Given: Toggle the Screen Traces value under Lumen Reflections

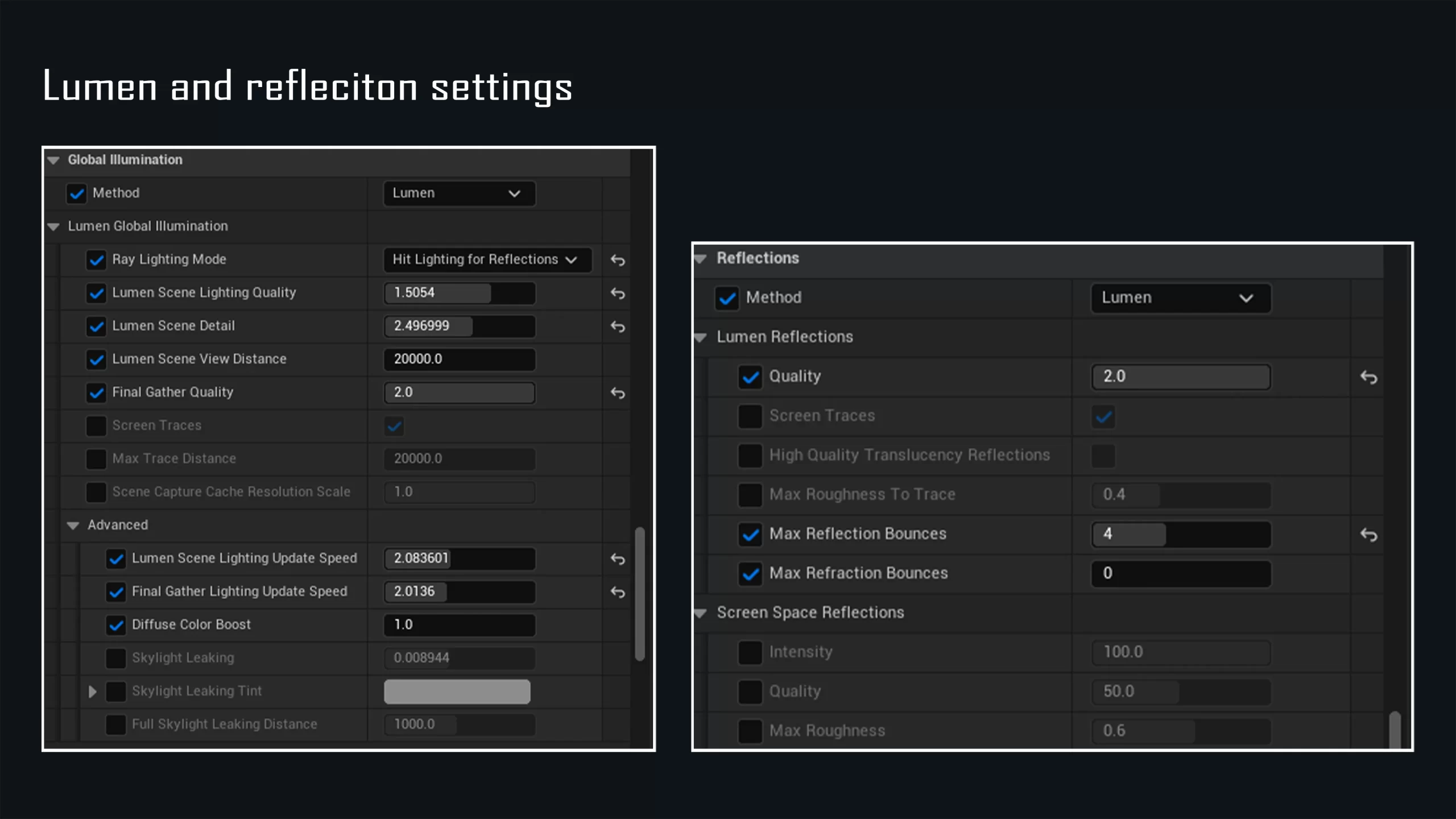Looking at the screenshot, I should click(1103, 416).
